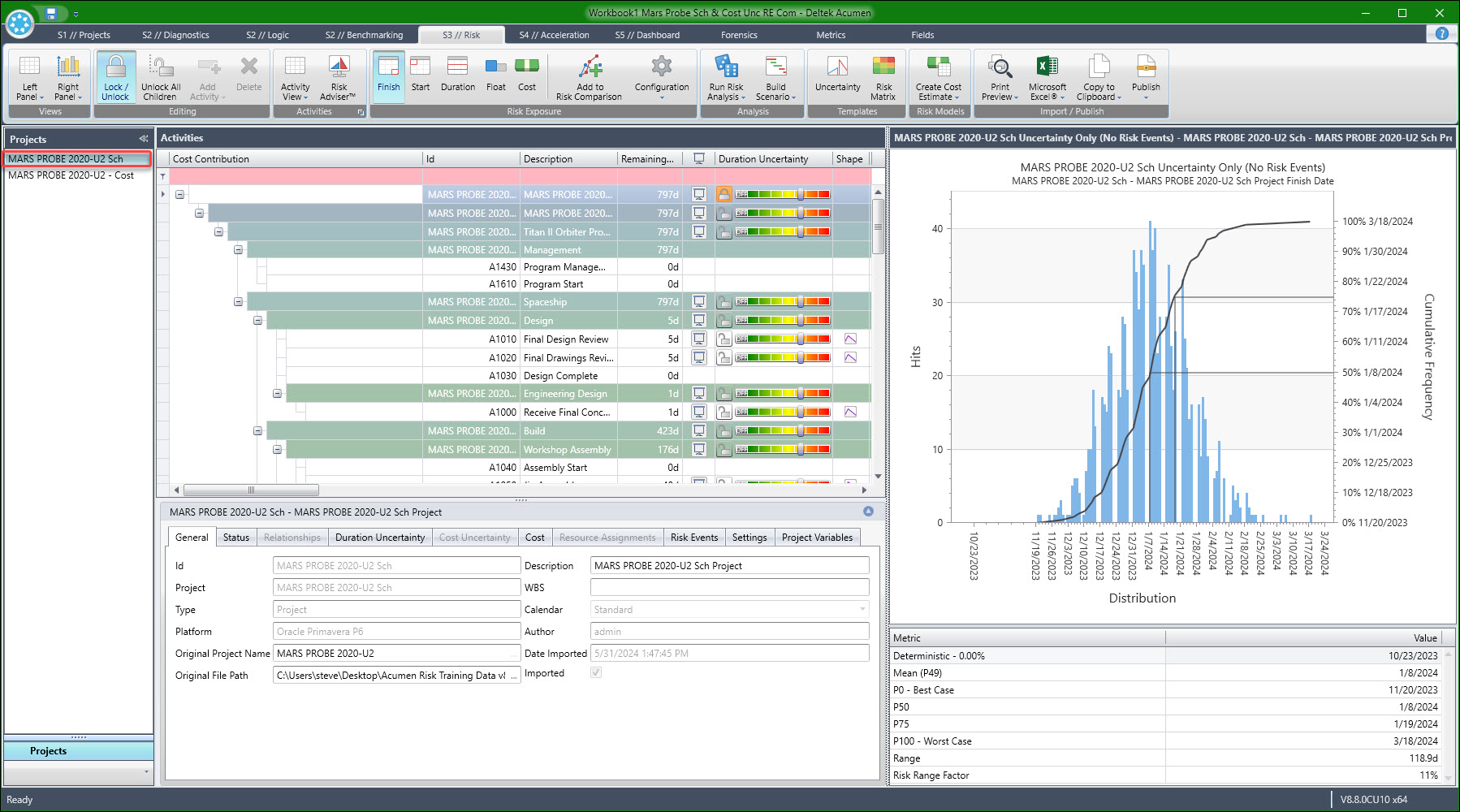
Task: Select the Run Risk Analysis tool
Action: [725, 77]
